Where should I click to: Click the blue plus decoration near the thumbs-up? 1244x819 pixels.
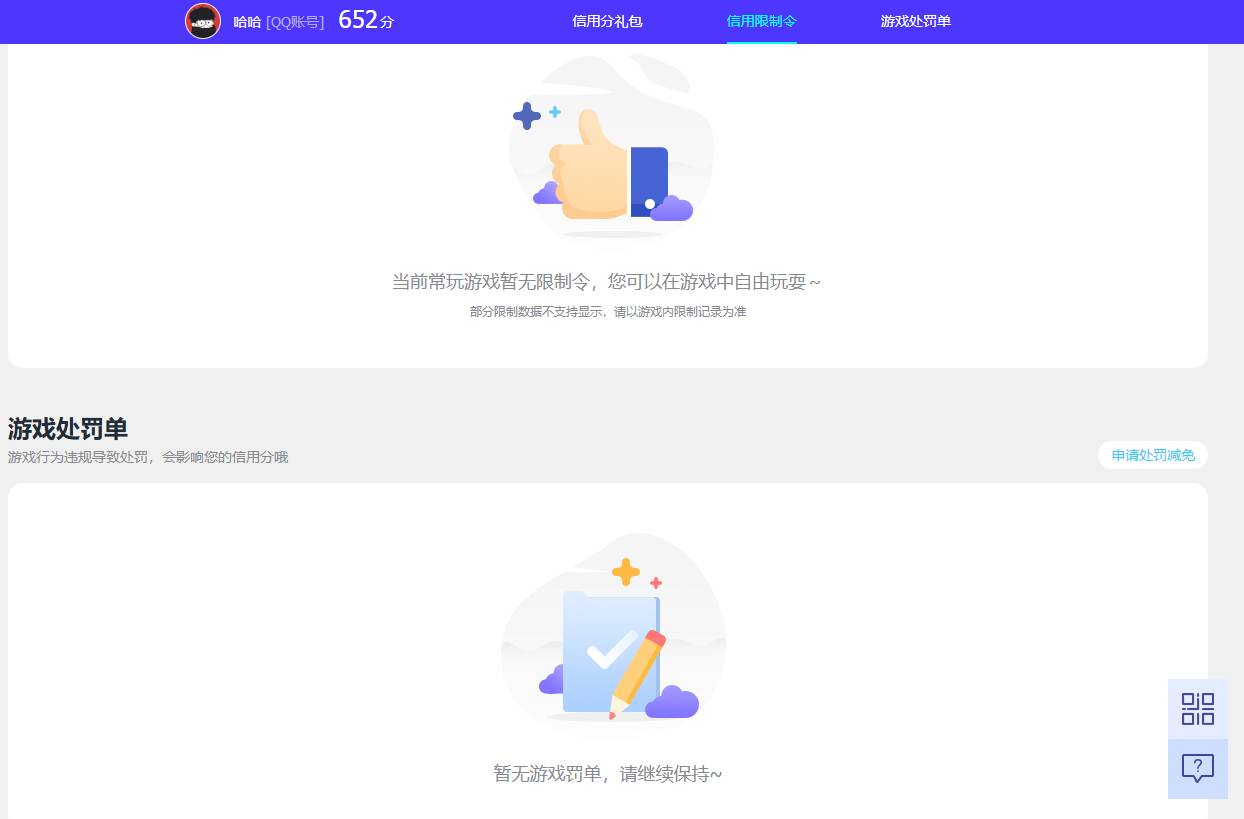point(527,117)
